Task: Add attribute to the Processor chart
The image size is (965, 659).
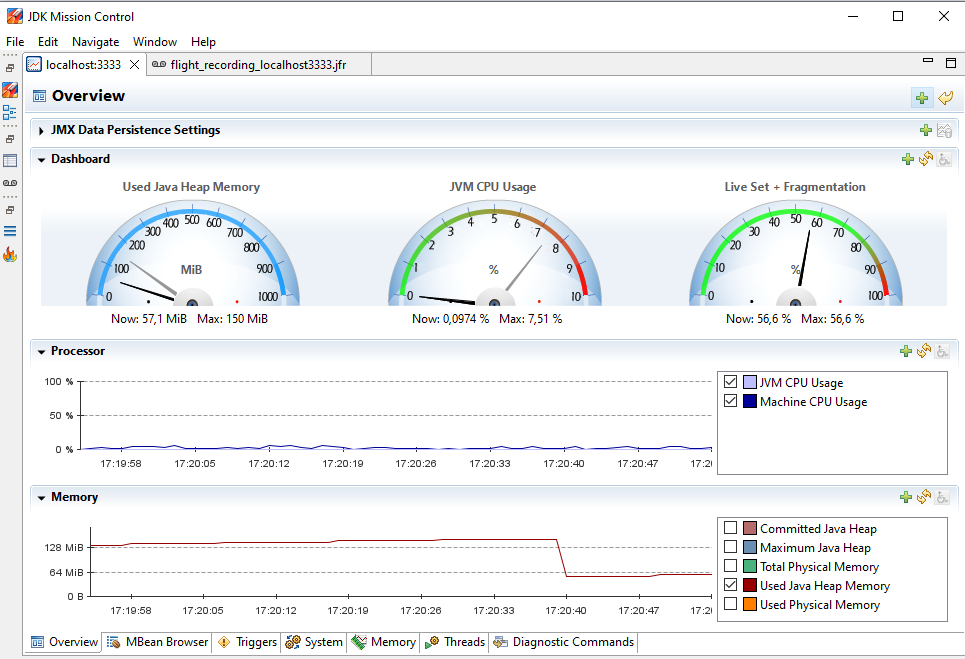Action: 906,351
